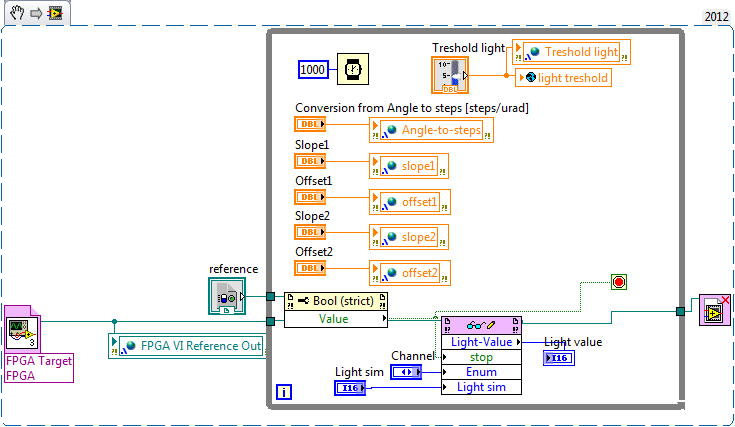Click the Angle-to-steps shared variable node

click(x=431, y=130)
